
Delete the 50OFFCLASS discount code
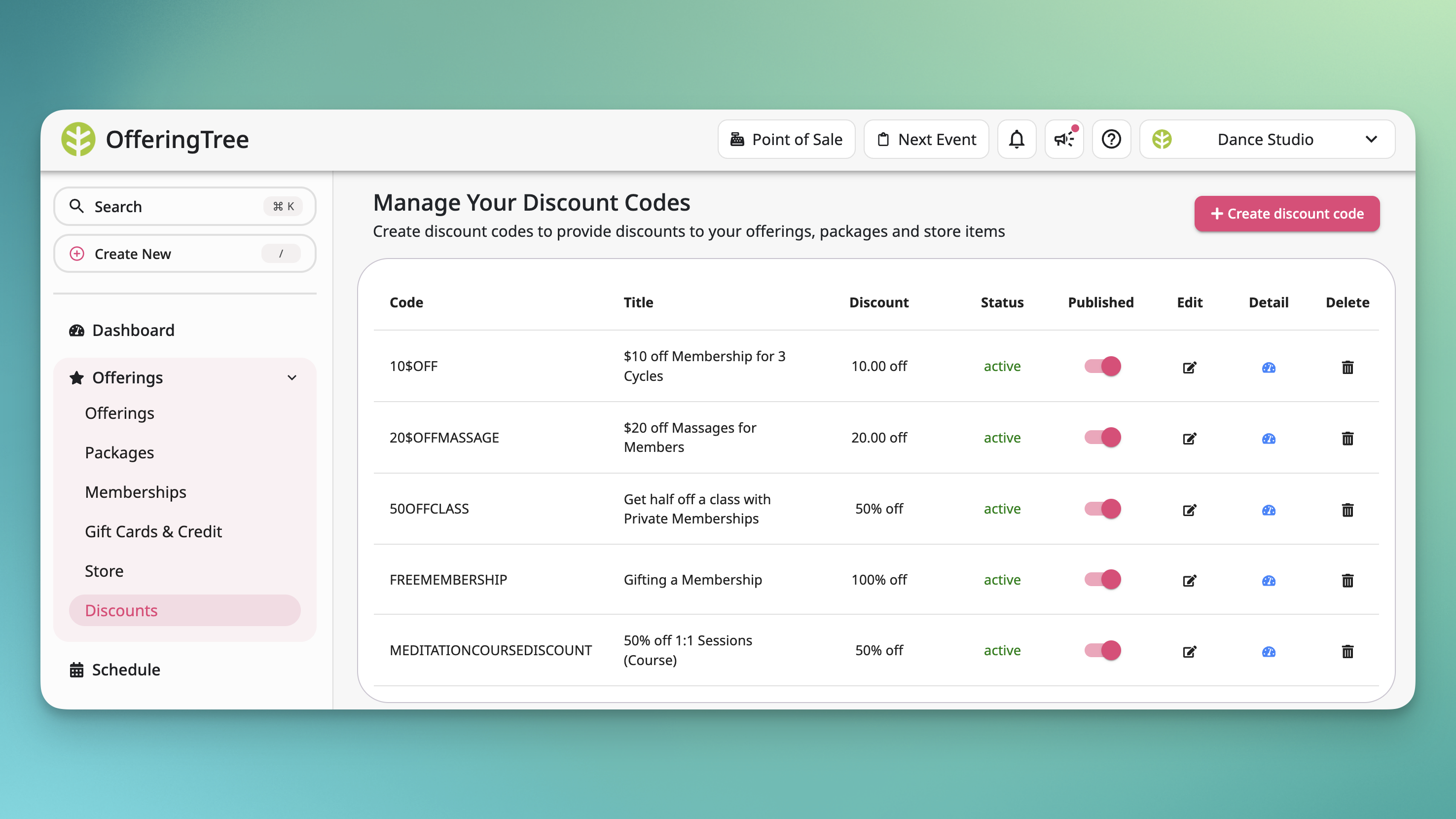[1347, 510]
